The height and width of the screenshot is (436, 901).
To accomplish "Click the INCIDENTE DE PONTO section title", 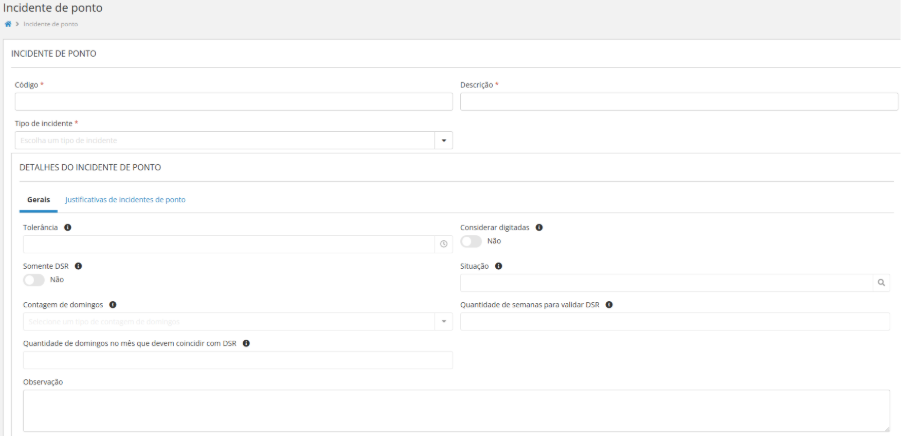I will [54, 54].
